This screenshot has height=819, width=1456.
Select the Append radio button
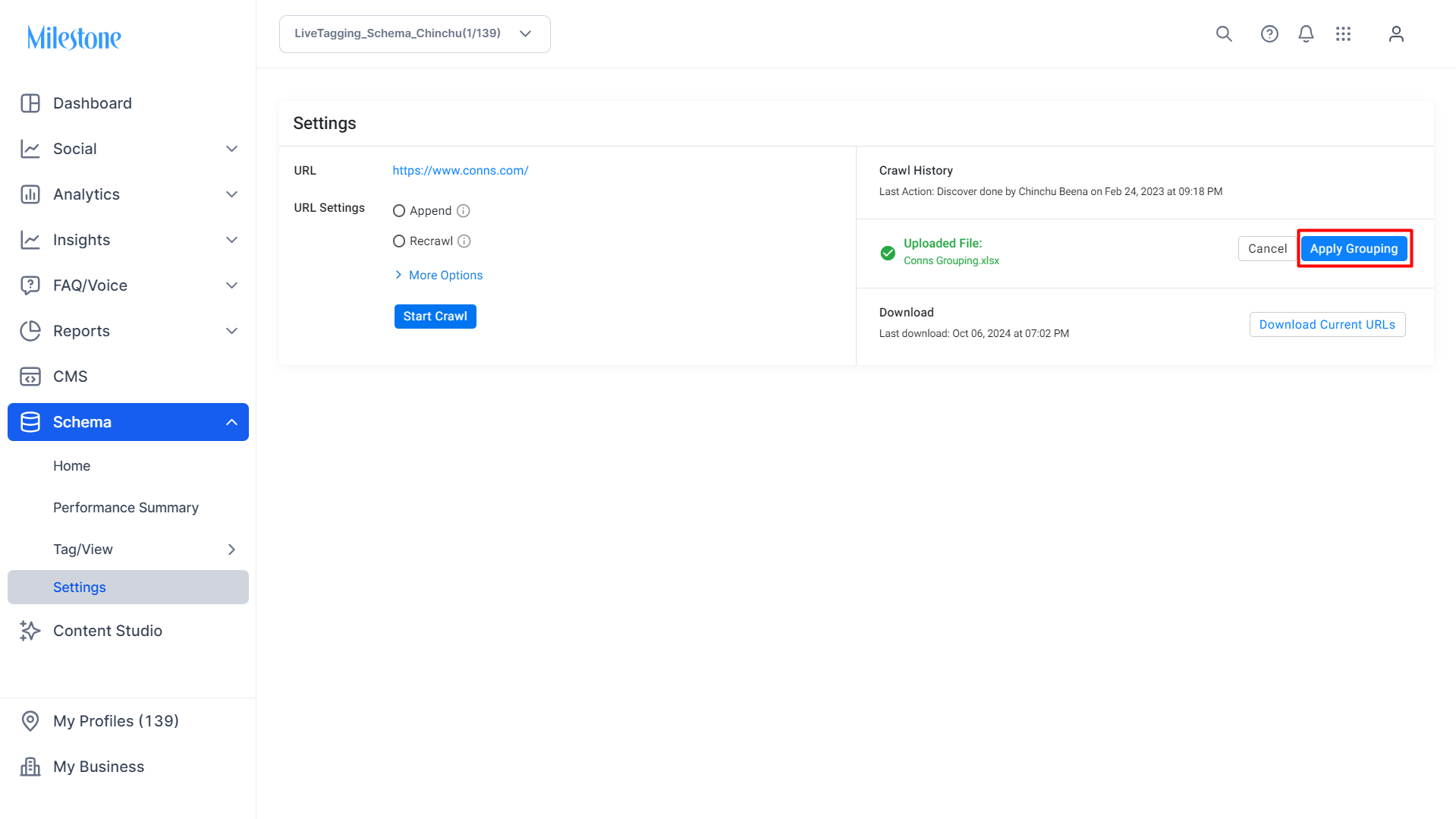pos(399,211)
